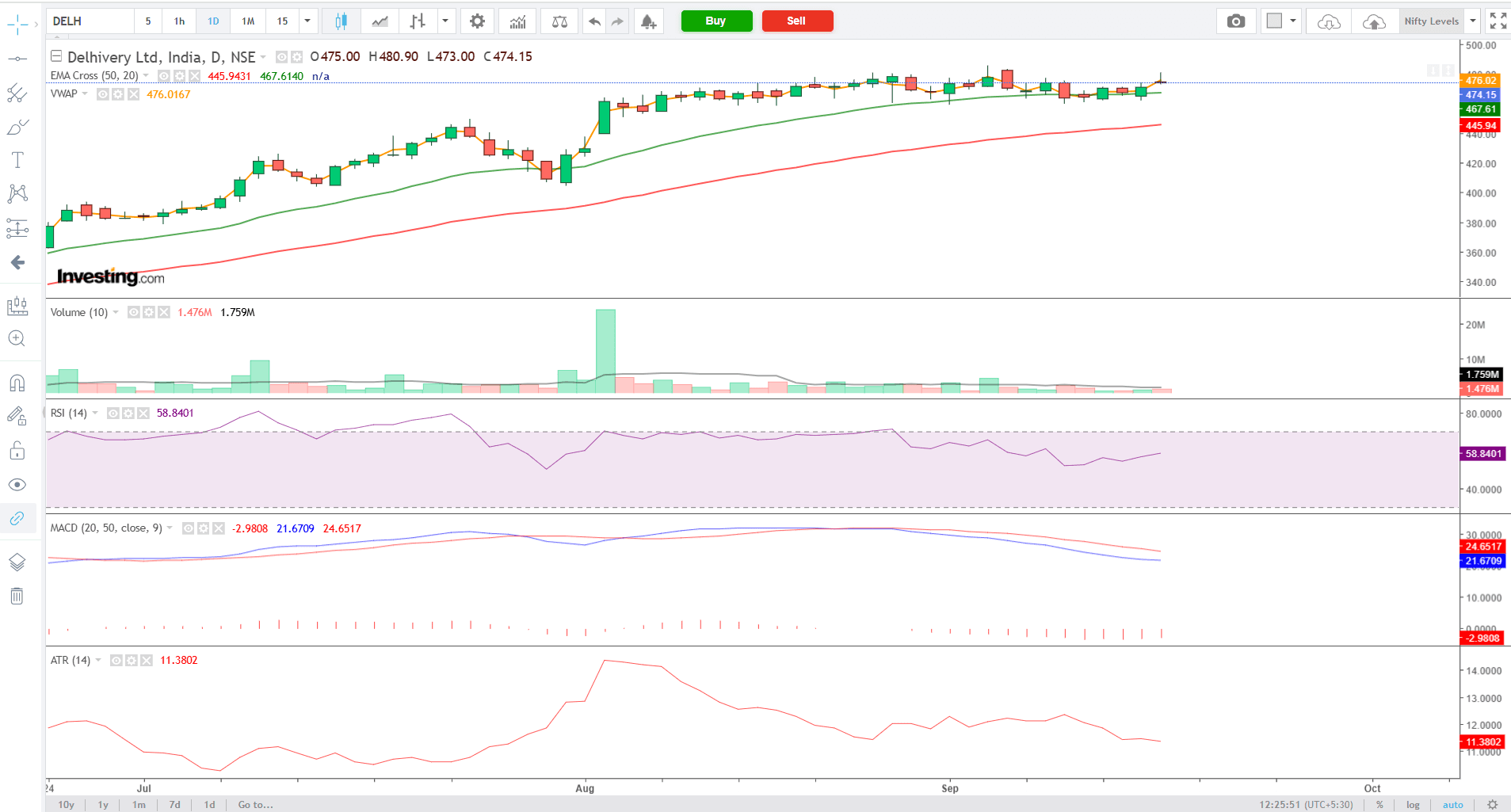This screenshot has width=1511, height=812.
Task: Open the XABCD pattern tool
Action: (17, 194)
